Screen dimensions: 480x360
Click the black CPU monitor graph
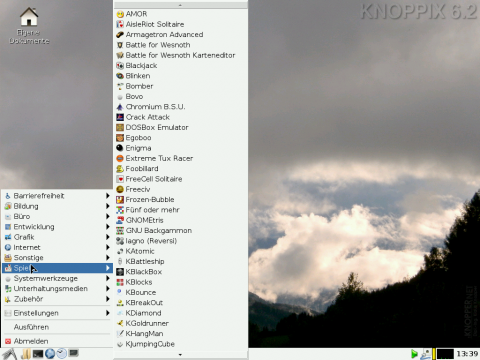tap(445, 354)
